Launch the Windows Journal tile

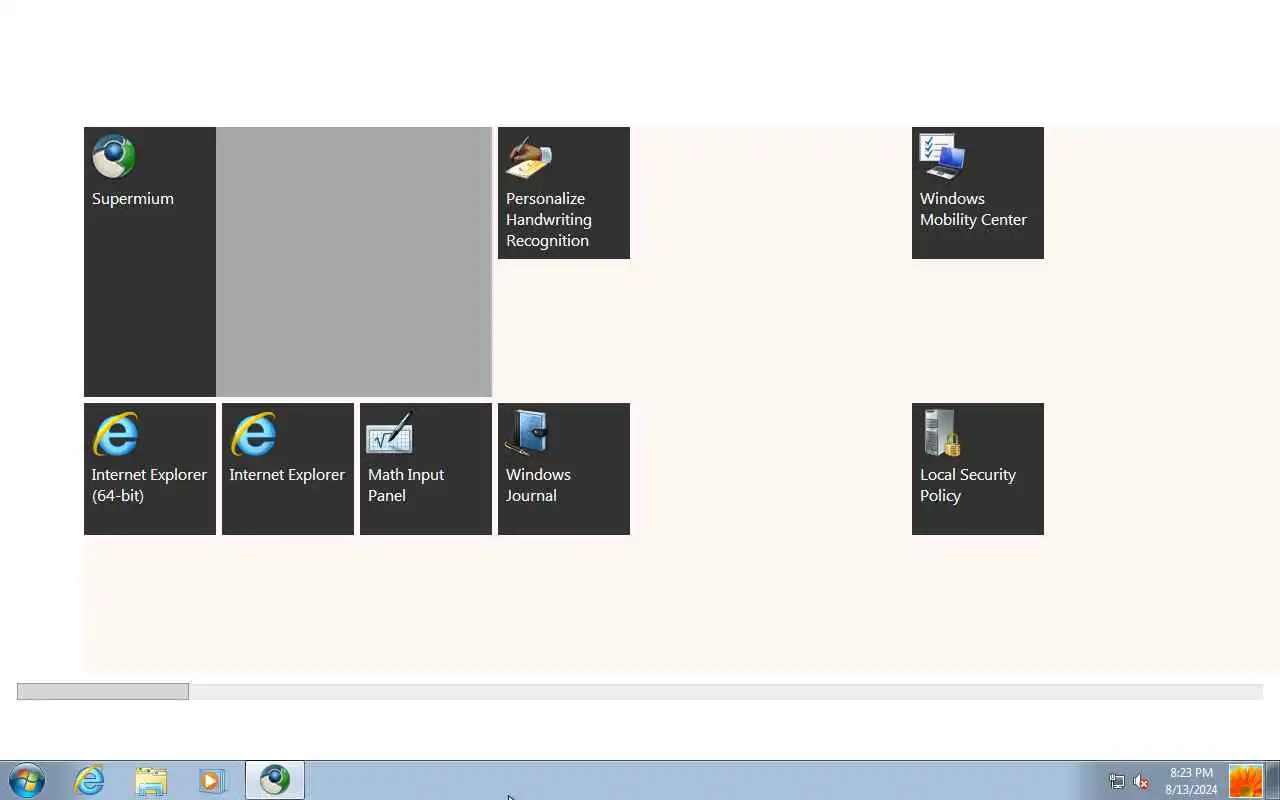pyautogui.click(x=564, y=469)
